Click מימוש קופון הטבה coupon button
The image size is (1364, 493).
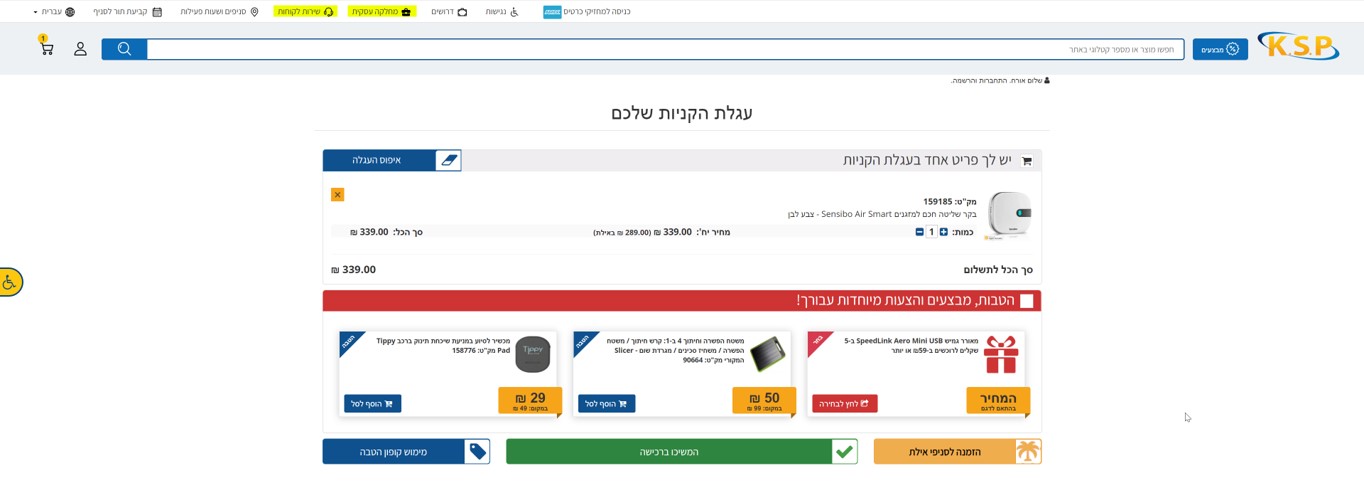[x=406, y=452]
